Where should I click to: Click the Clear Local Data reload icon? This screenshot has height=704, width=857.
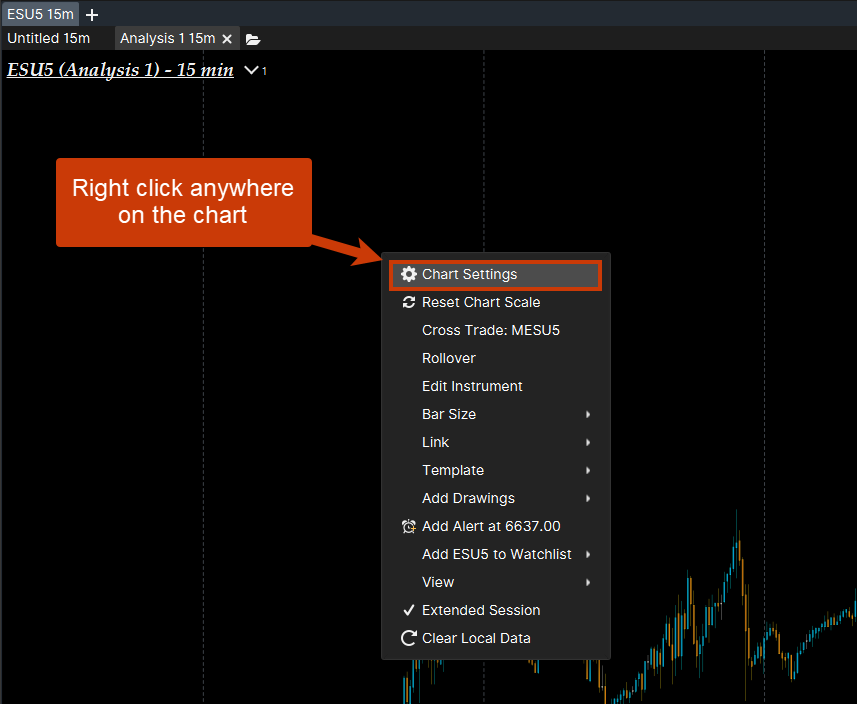click(408, 638)
